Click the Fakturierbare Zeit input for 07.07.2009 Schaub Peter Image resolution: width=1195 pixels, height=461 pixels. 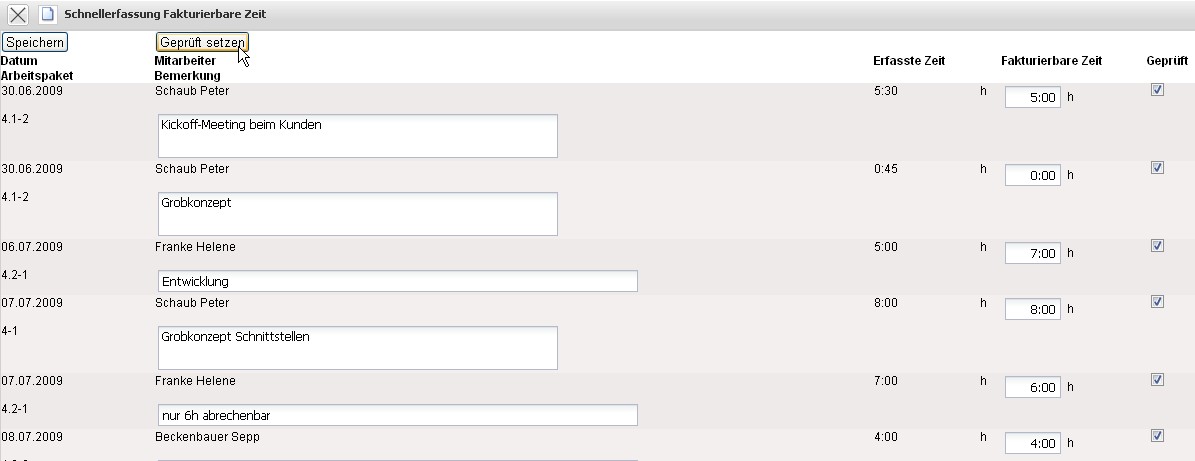pyautogui.click(x=1032, y=310)
